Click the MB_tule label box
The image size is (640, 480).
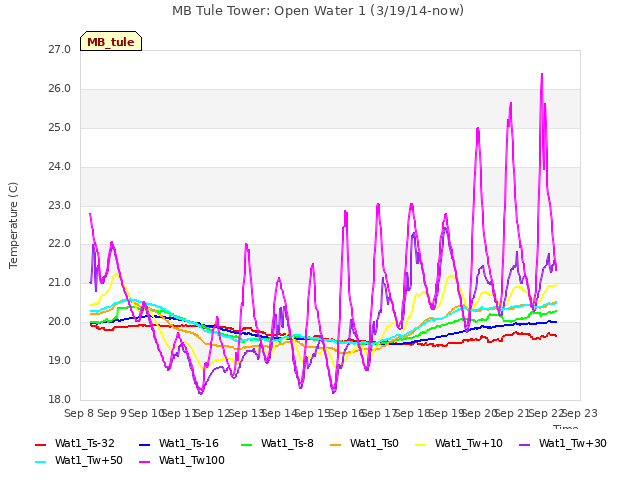(x=111, y=41)
